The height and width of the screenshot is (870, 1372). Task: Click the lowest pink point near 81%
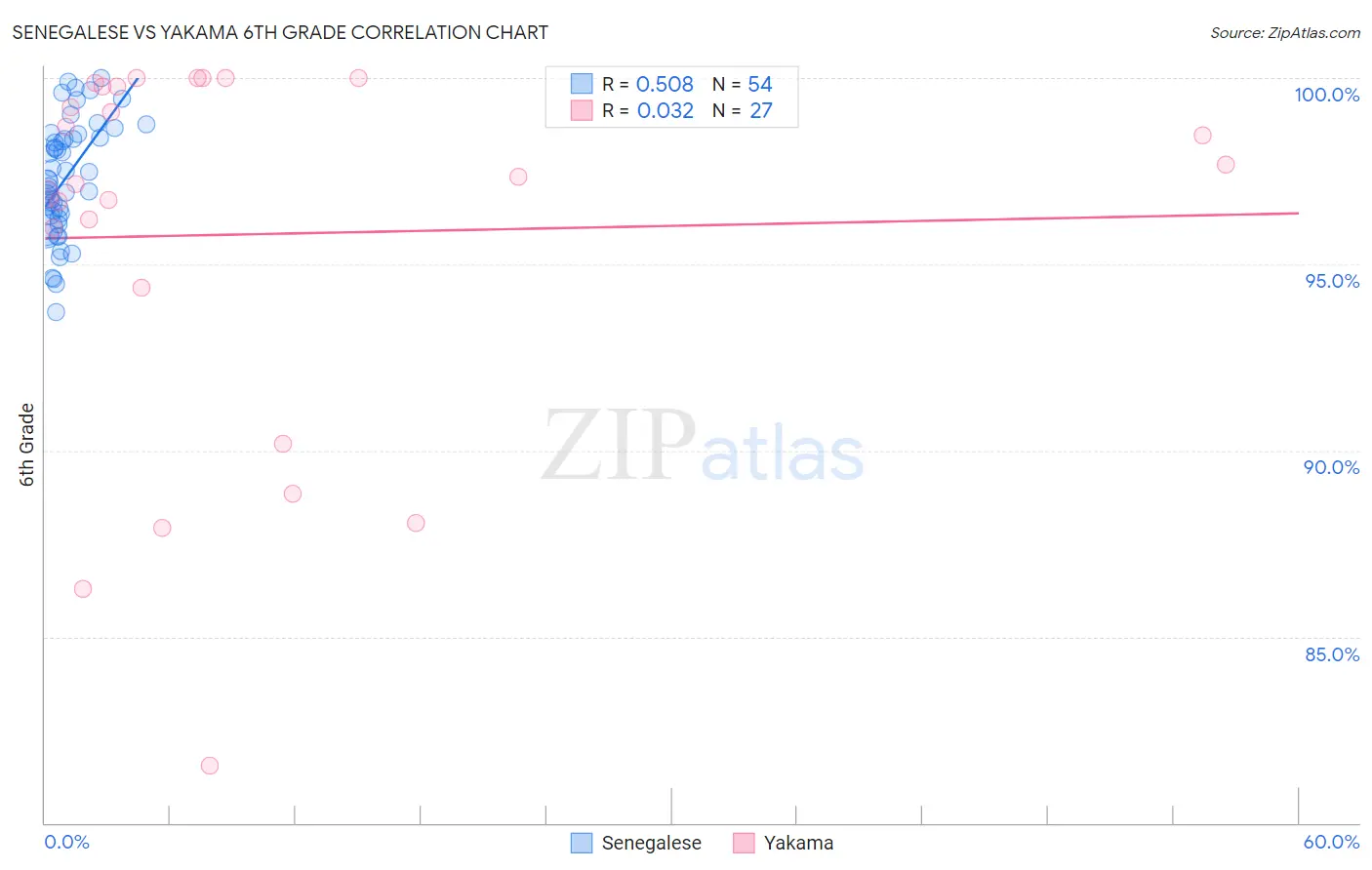click(x=210, y=766)
